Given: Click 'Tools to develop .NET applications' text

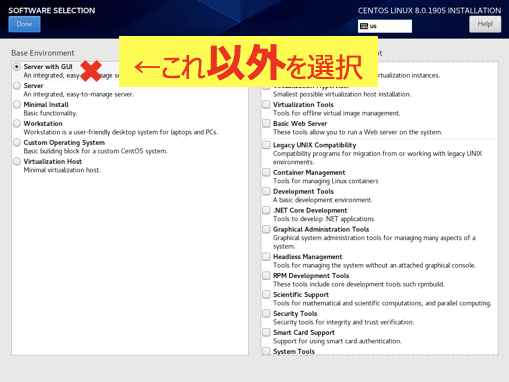Looking at the screenshot, I should point(323,219).
